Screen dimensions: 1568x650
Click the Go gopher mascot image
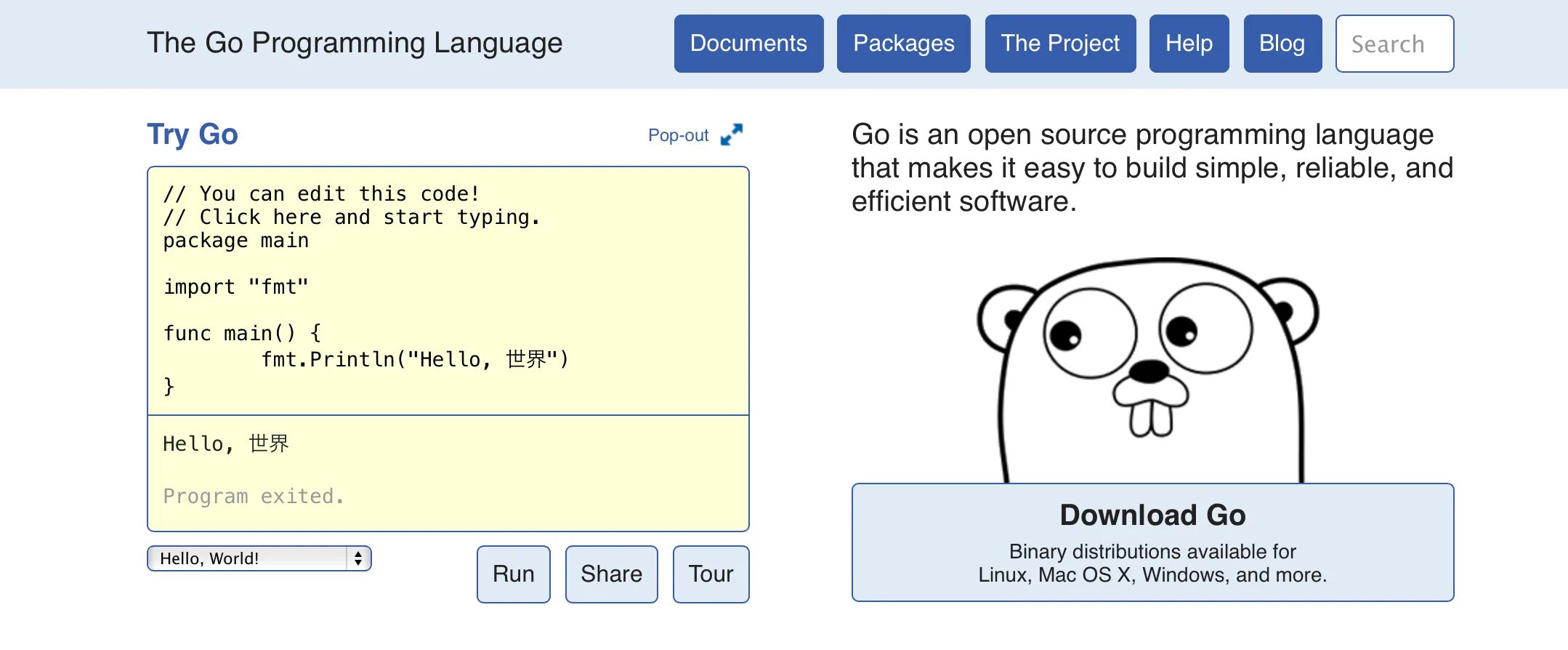tap(1149, 369)
